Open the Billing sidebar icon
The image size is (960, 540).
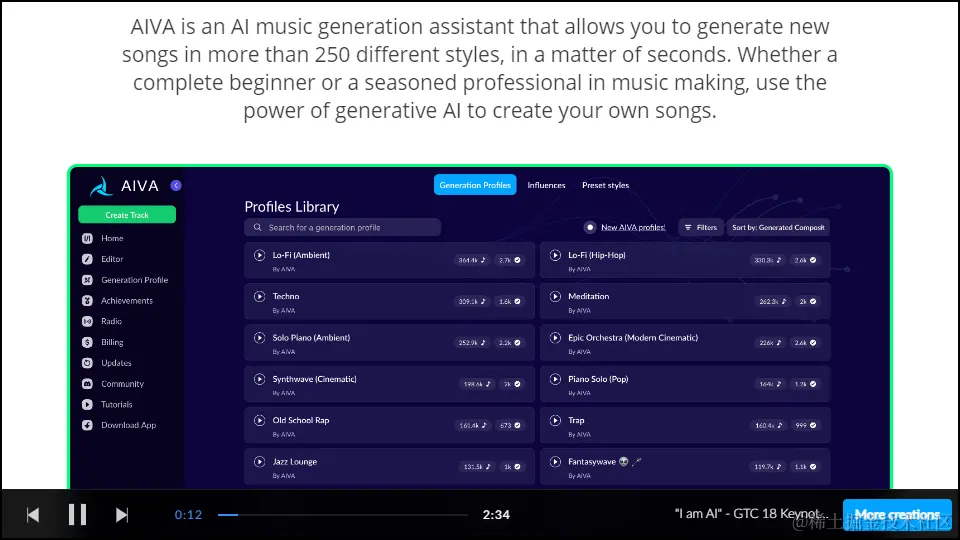pos(87,342)
